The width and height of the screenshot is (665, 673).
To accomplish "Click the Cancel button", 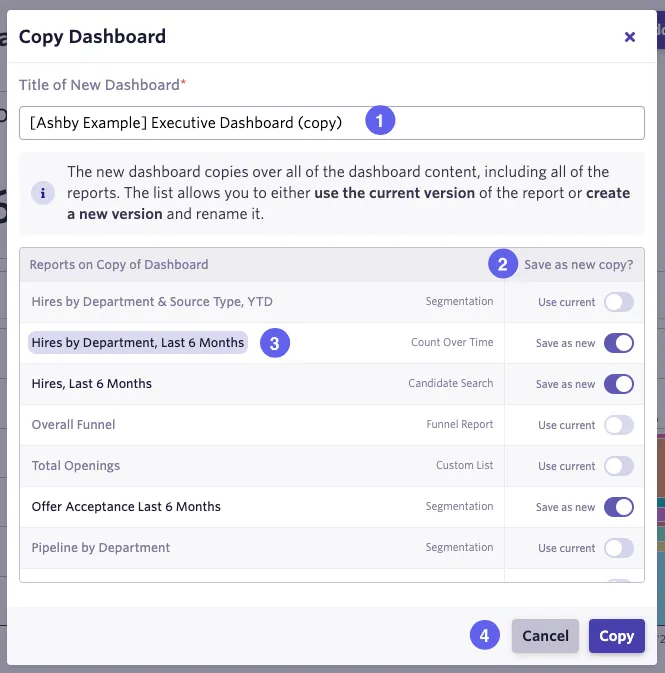I will click(x=545, y=636).
